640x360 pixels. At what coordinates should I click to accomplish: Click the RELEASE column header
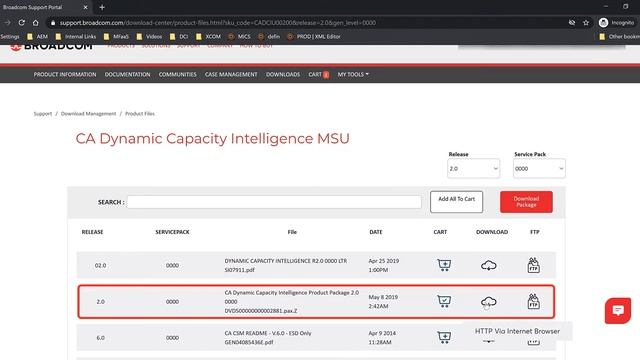tap(92, 232)
